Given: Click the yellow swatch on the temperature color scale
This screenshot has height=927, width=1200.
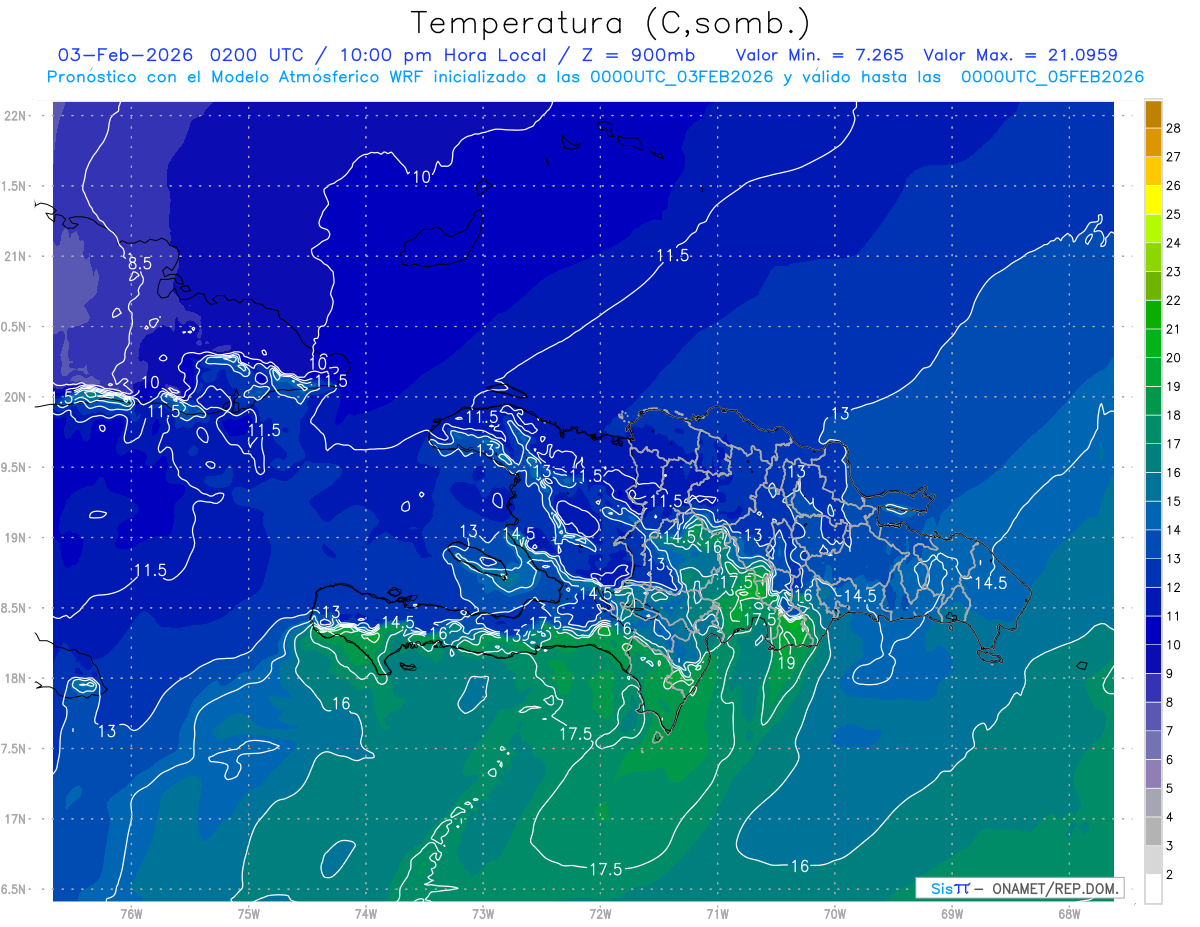Looking at the screenshot, I should coord(1153,198).
